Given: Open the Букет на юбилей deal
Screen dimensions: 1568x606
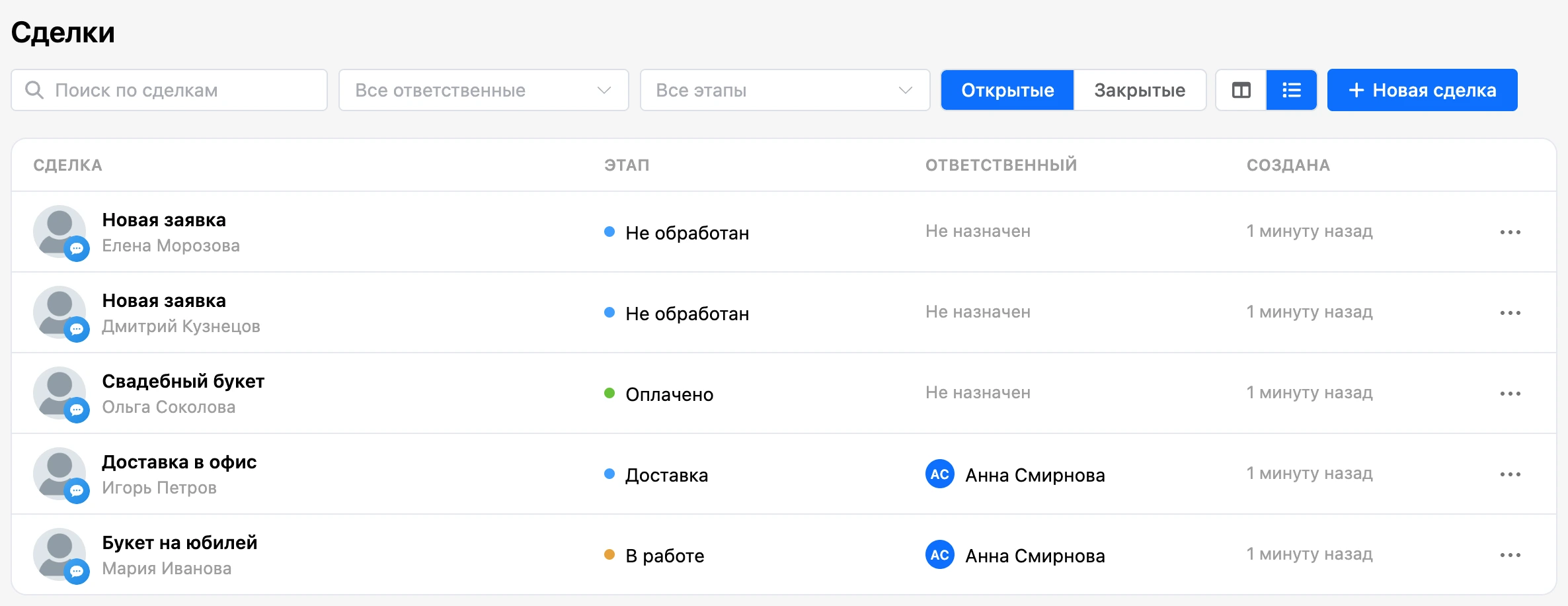Looking at the screenshot, I should (180, 542).
